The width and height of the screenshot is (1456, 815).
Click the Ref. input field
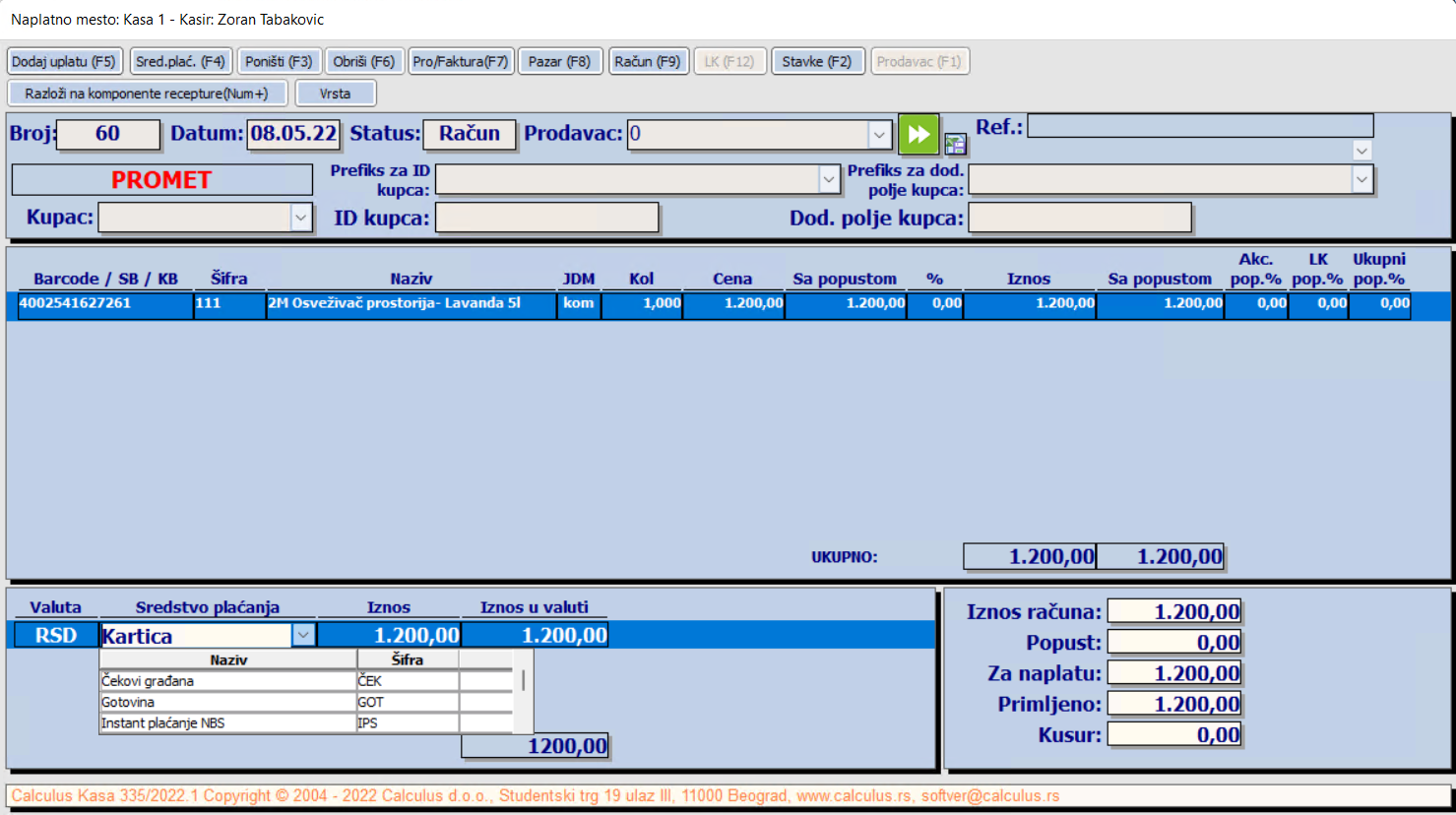click(x=1200, y=125)
